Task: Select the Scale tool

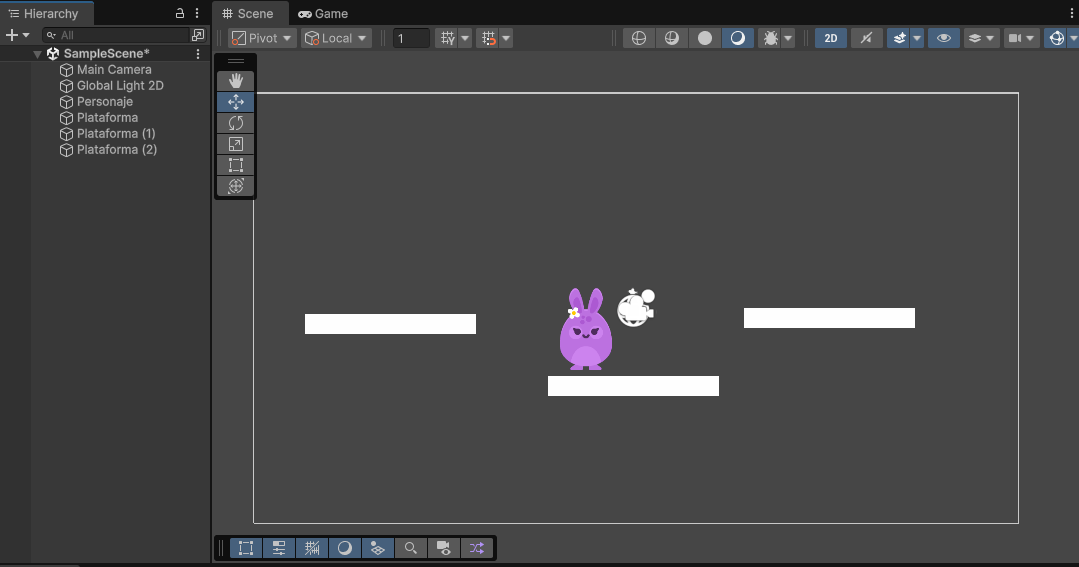Action: 236,144
